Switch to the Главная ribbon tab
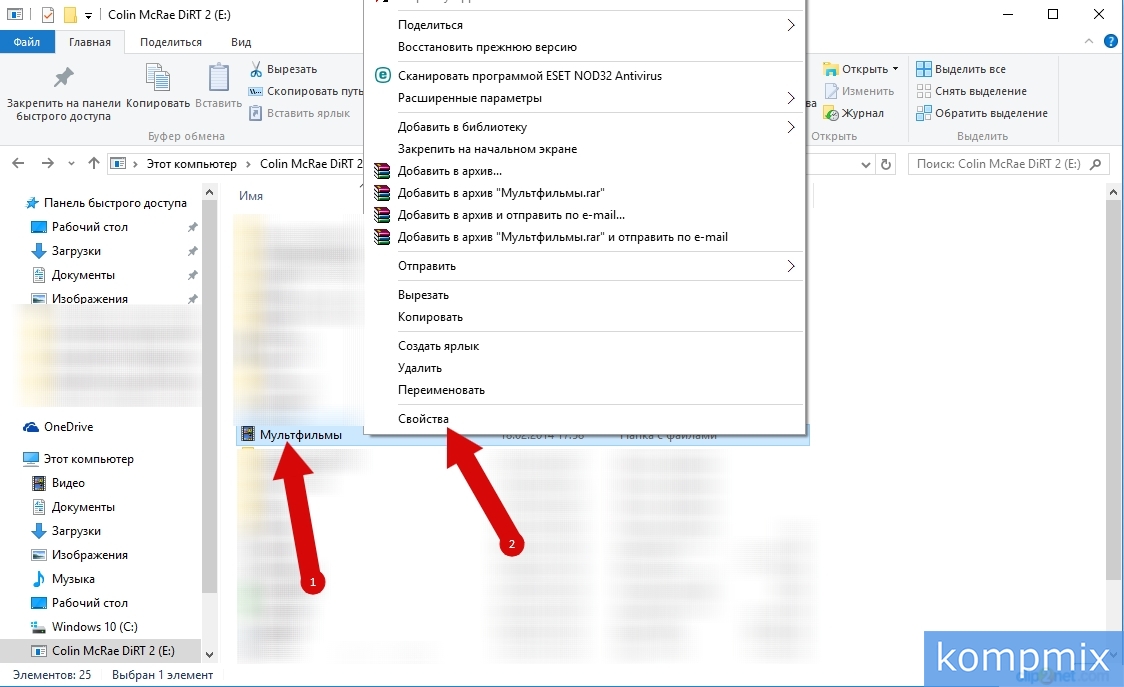The image size is (1124, 687). click(x=90, y=42)
